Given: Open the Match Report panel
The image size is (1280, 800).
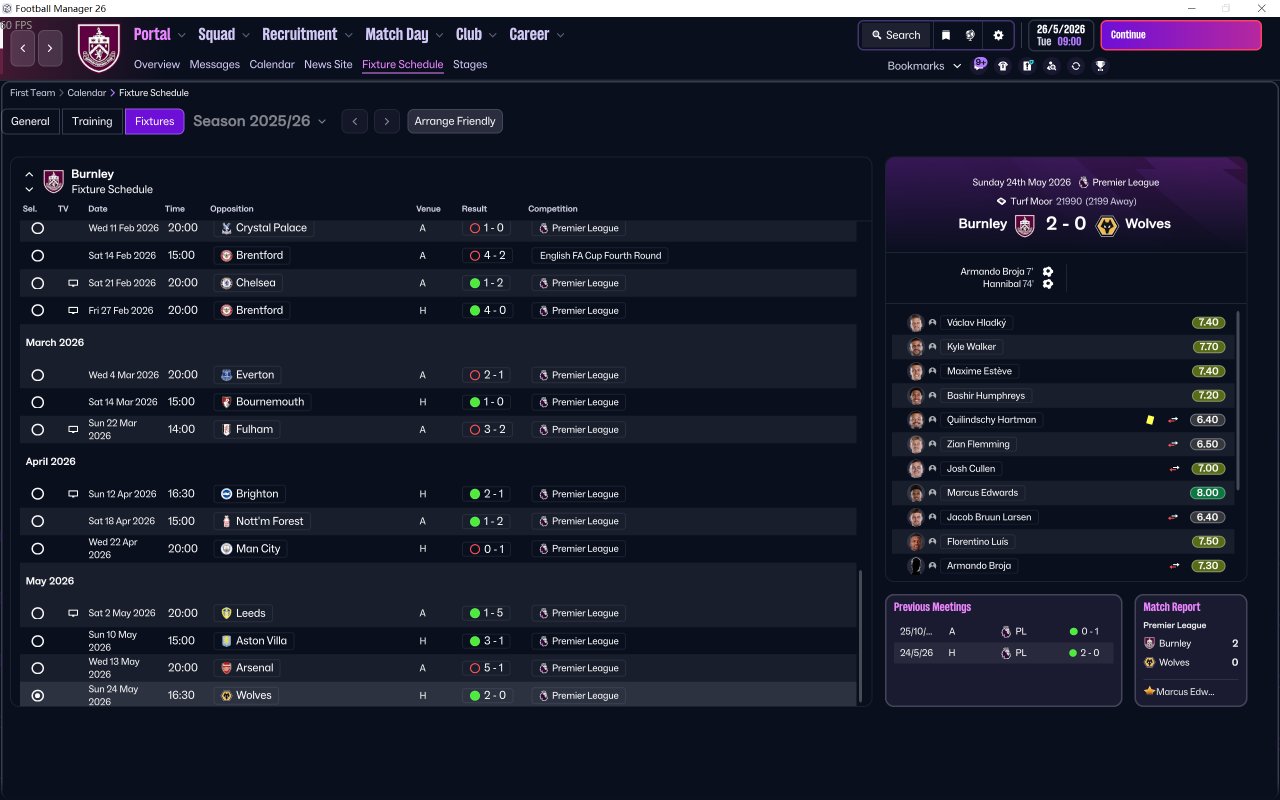Looking at the screenshot, I should [x=1191, y=650].
